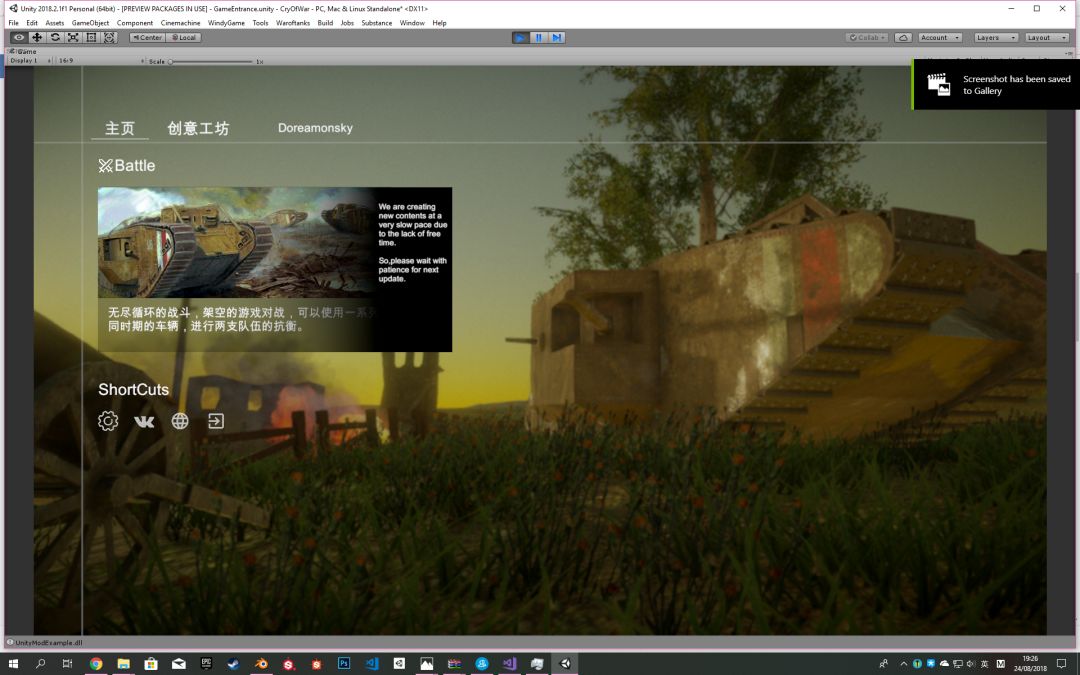1080x675 pixels.
Task: Open the Layout dropdown
Action: [1046, 38]
